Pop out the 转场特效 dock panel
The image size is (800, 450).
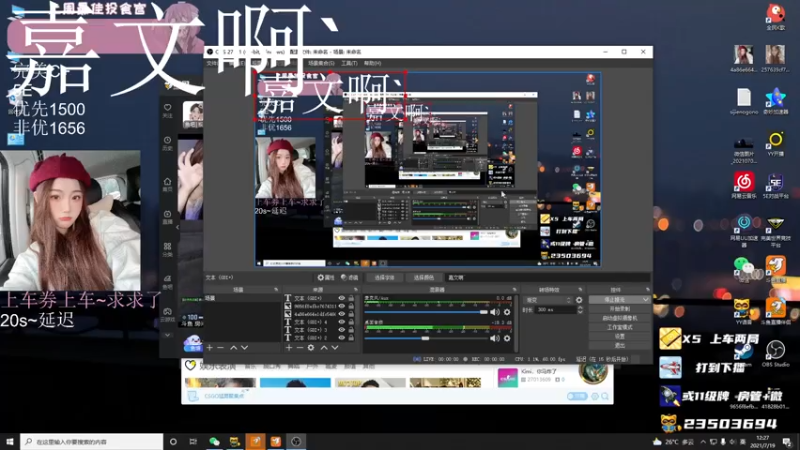pos(580,290)
